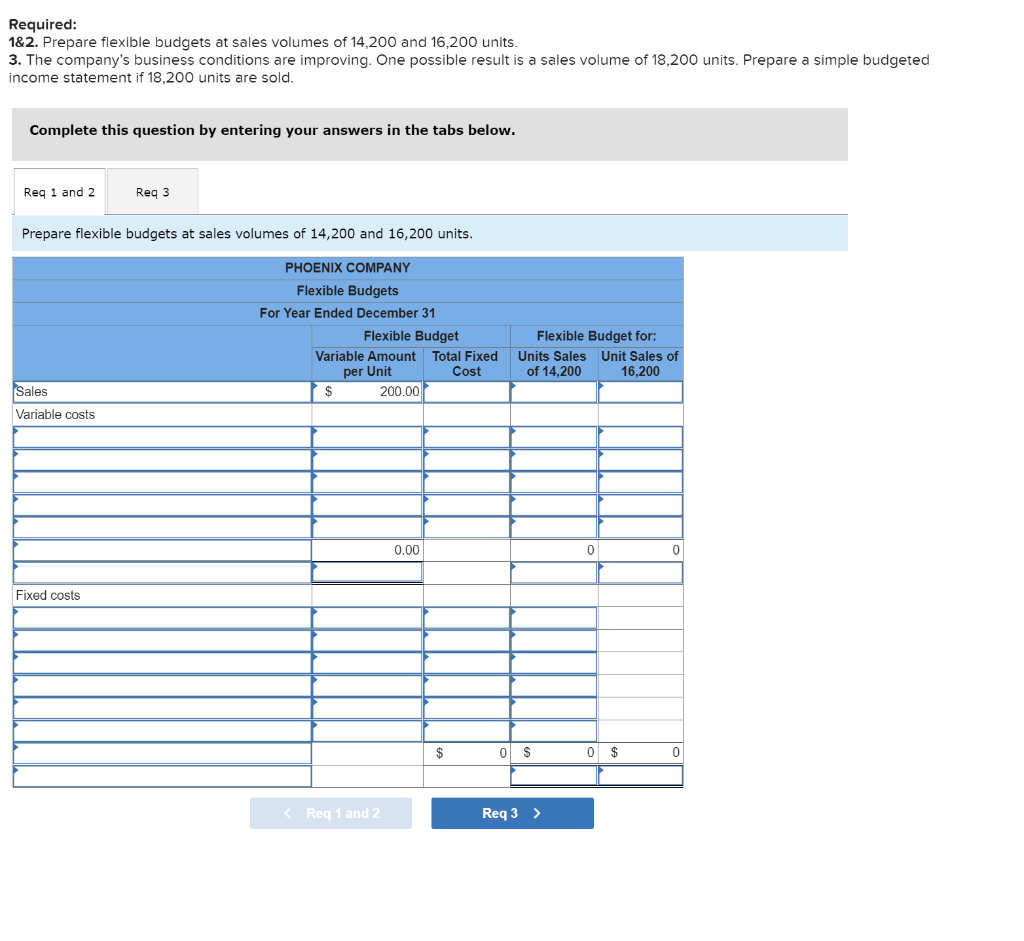1024x941 pixels.
Task: Click the first Variable costs name field
Action: 160,436
